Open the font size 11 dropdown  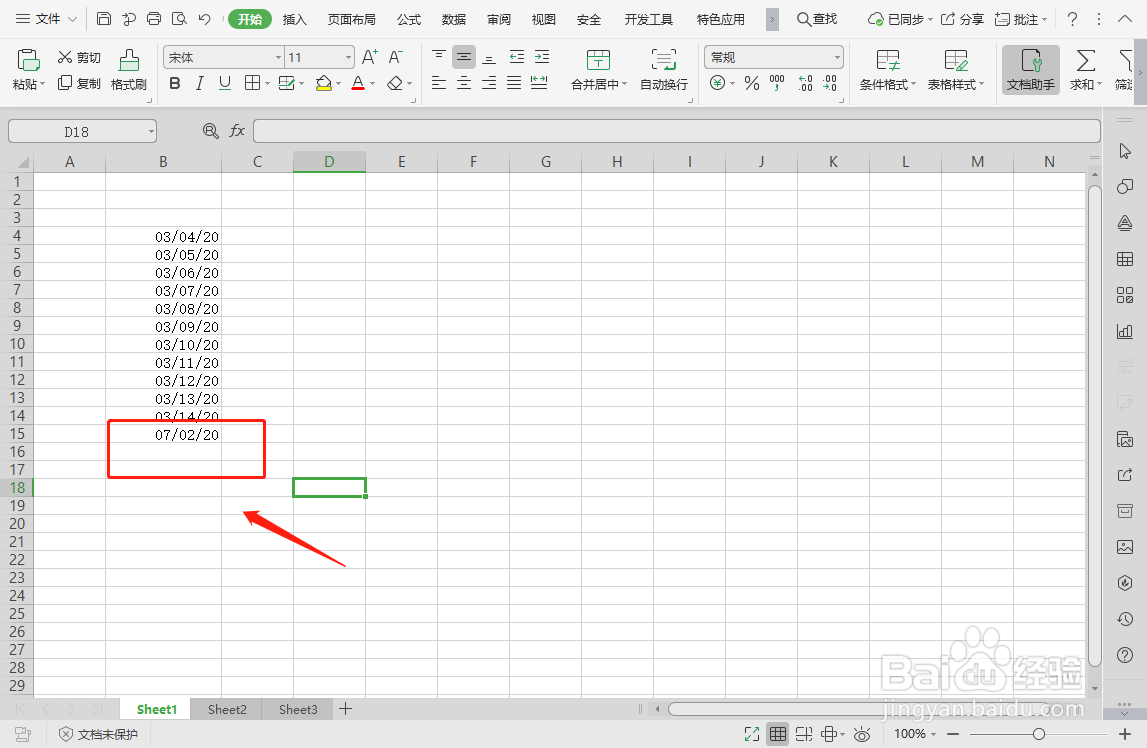348,57
